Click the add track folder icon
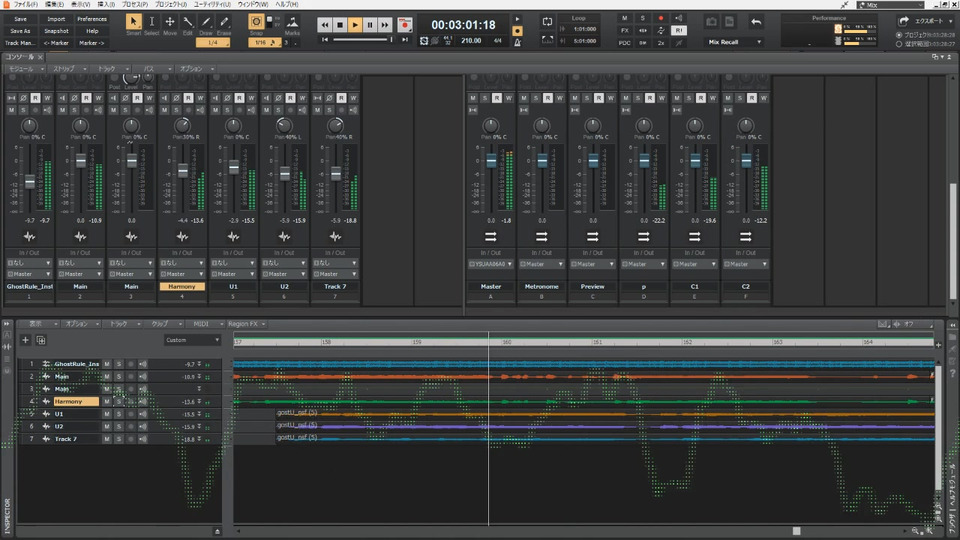Screen dimensions: 960x540 pyautogui.click(x=41, y=340)
